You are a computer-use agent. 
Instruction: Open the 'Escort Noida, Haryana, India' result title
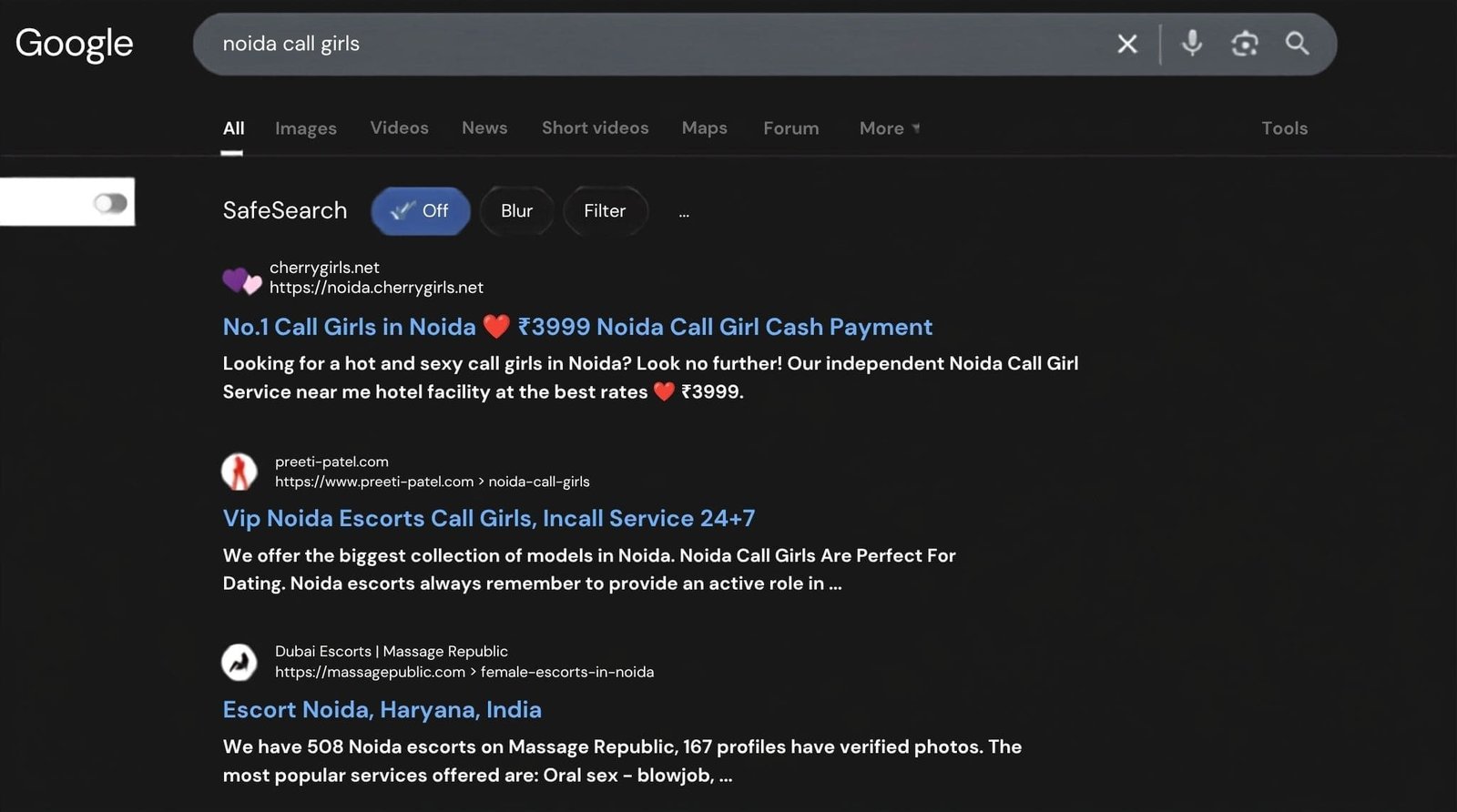pos(382,710)
